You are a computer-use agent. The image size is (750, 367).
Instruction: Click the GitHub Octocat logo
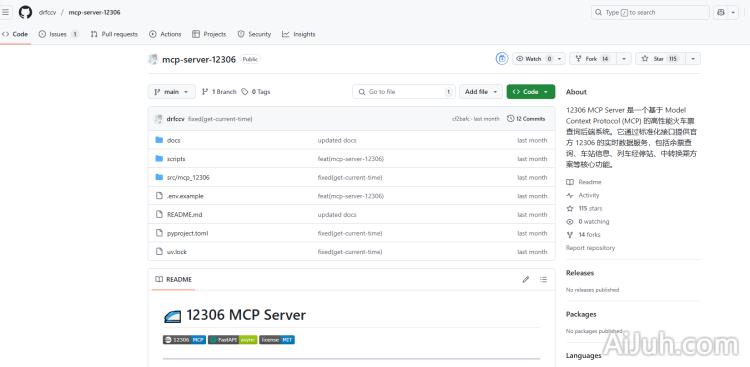click(x=25, y=12)
